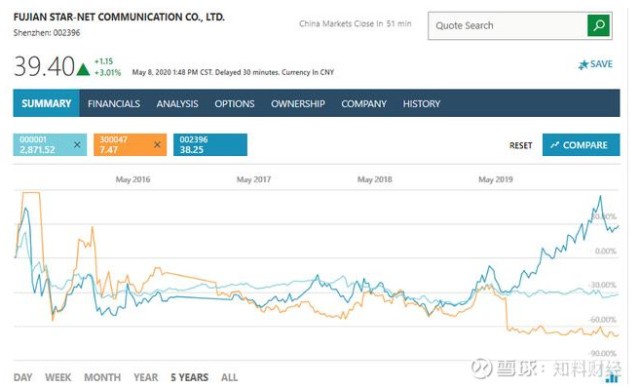Focus the Quote Search field

[508, 26]
